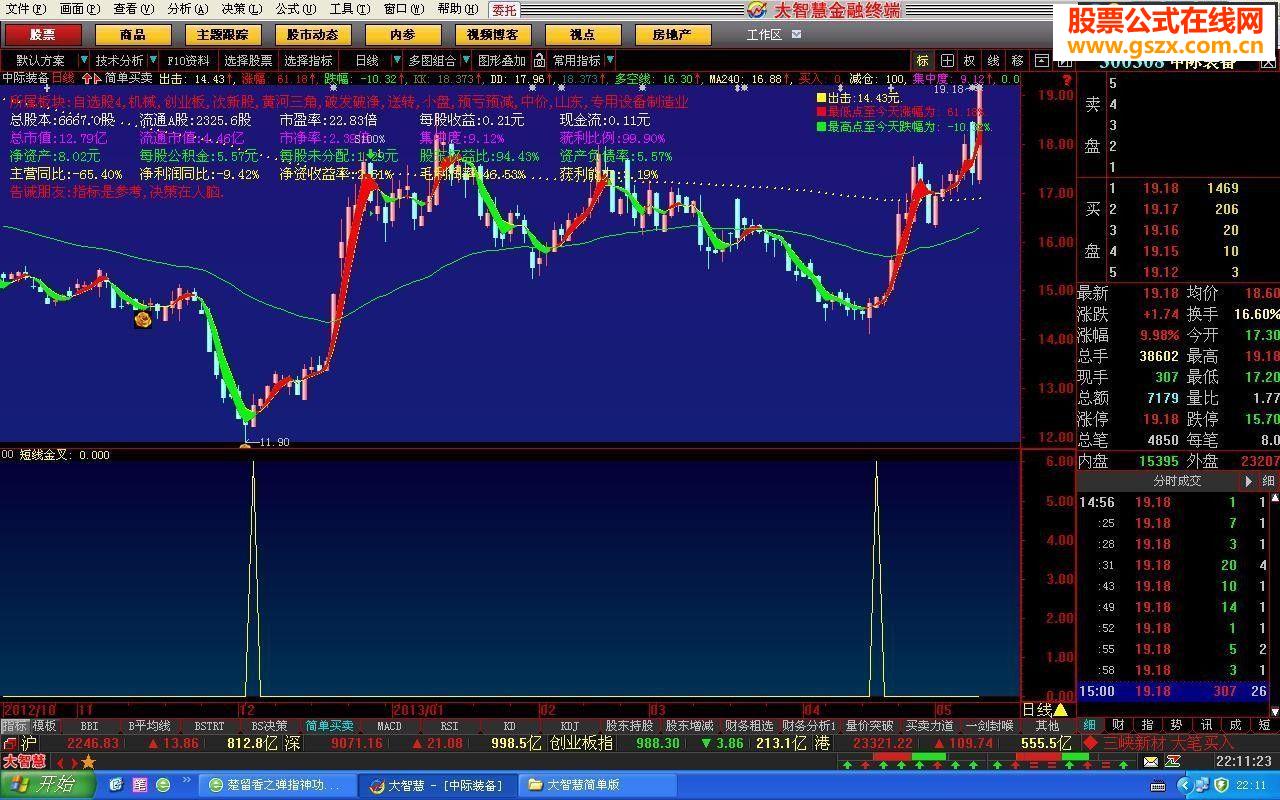Click the orange star icon in status bar

(x=88, y=762)
